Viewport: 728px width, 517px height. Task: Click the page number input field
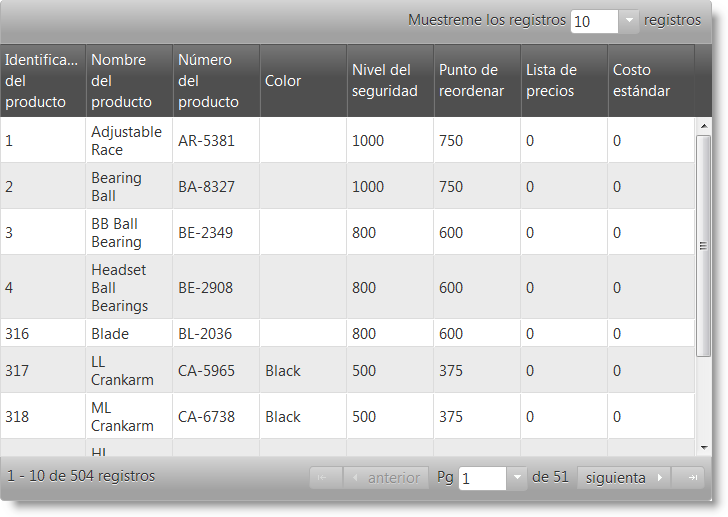(483, 478)
